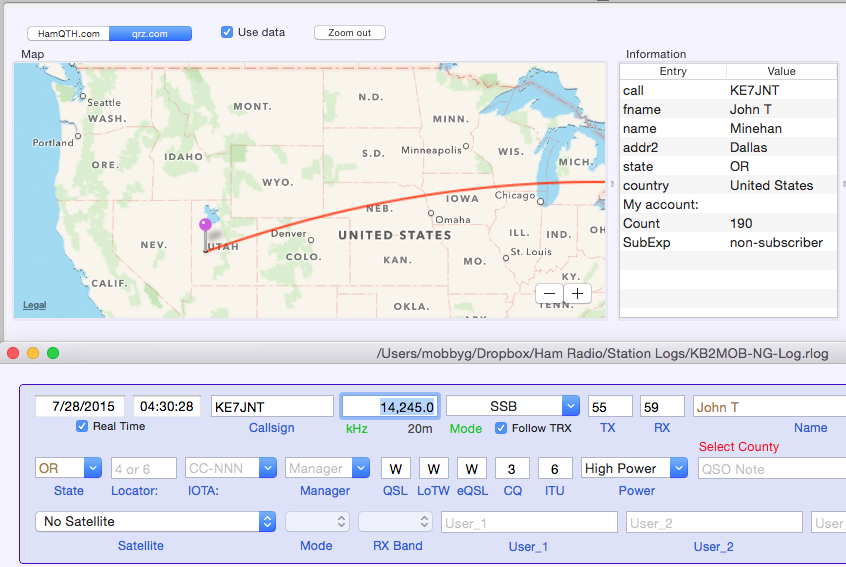Click the kHz frequency field

click(389, 407)
